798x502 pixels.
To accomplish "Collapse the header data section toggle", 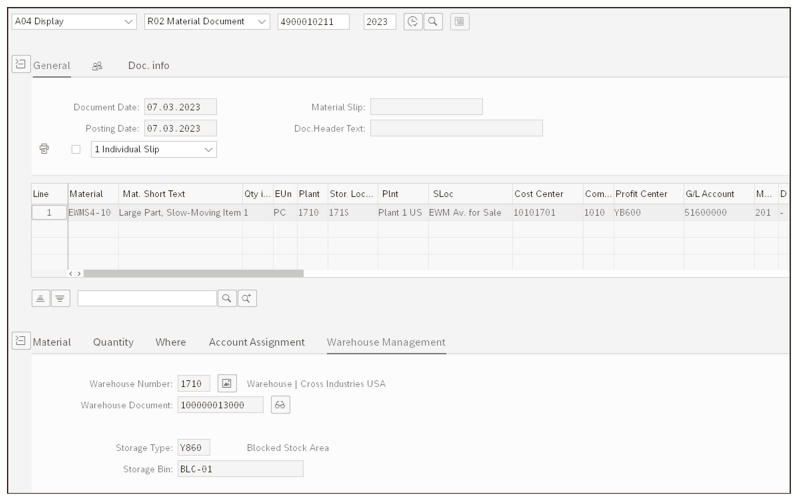I will [x=20, y=65].
